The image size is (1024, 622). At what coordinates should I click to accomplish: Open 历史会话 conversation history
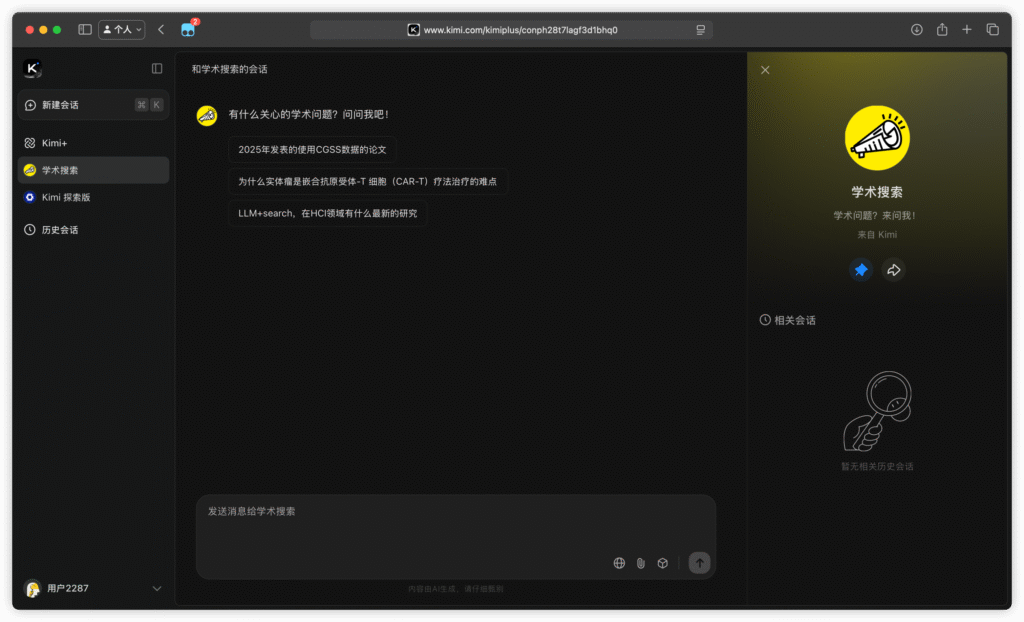click(x=93, y=230)
